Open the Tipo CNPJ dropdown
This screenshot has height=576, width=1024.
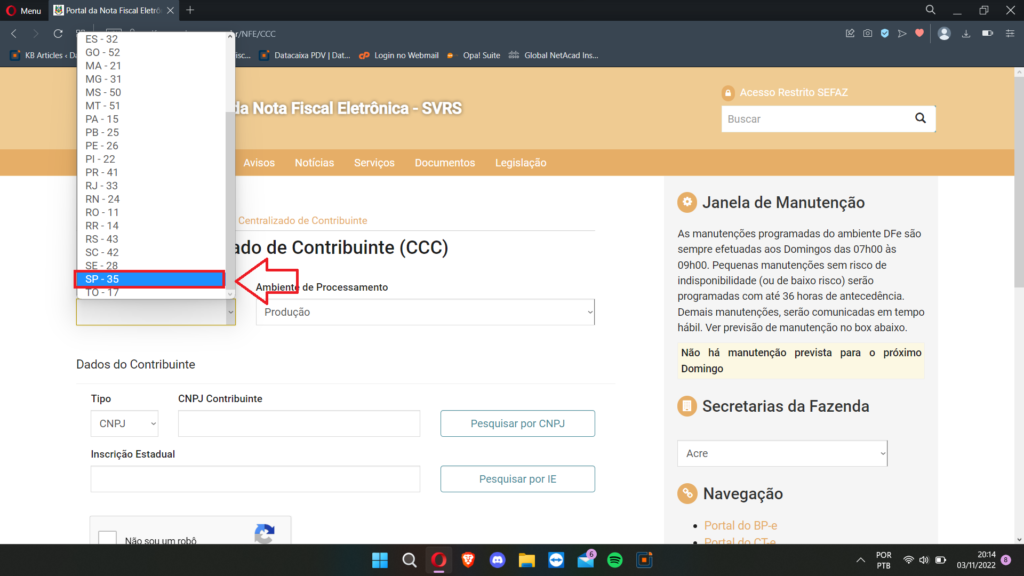[x=124, y=424]
